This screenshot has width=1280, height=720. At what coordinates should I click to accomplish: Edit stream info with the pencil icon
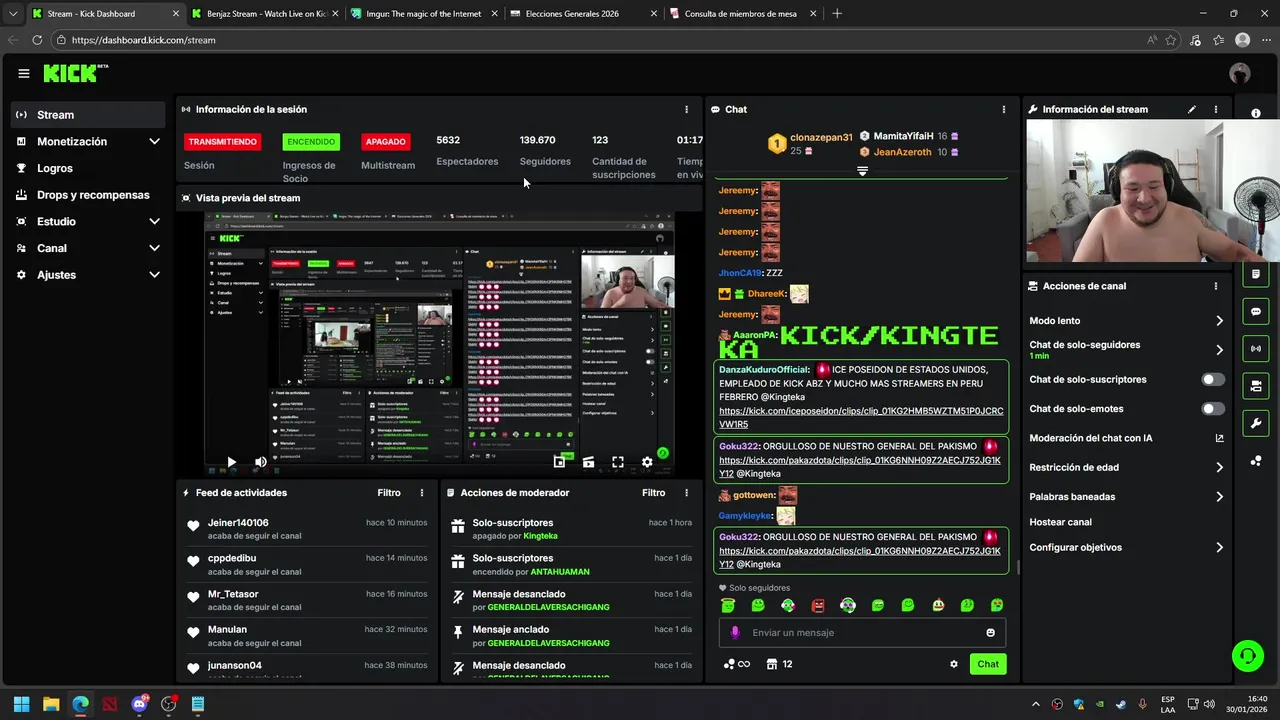pos(1192,109)
